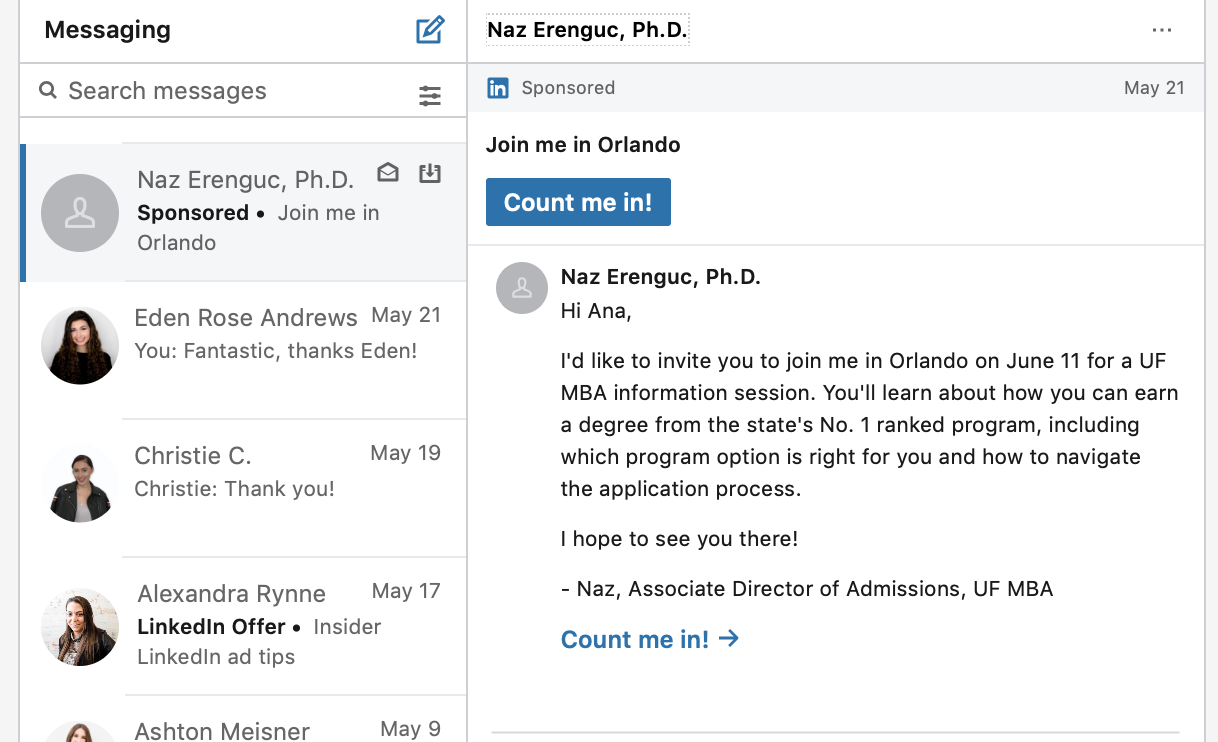Image resolution: width=1218 pixels, height=742 pixels.
Task: Click the Join me in Orlando subject line
Action: click(x=583, y=144)
